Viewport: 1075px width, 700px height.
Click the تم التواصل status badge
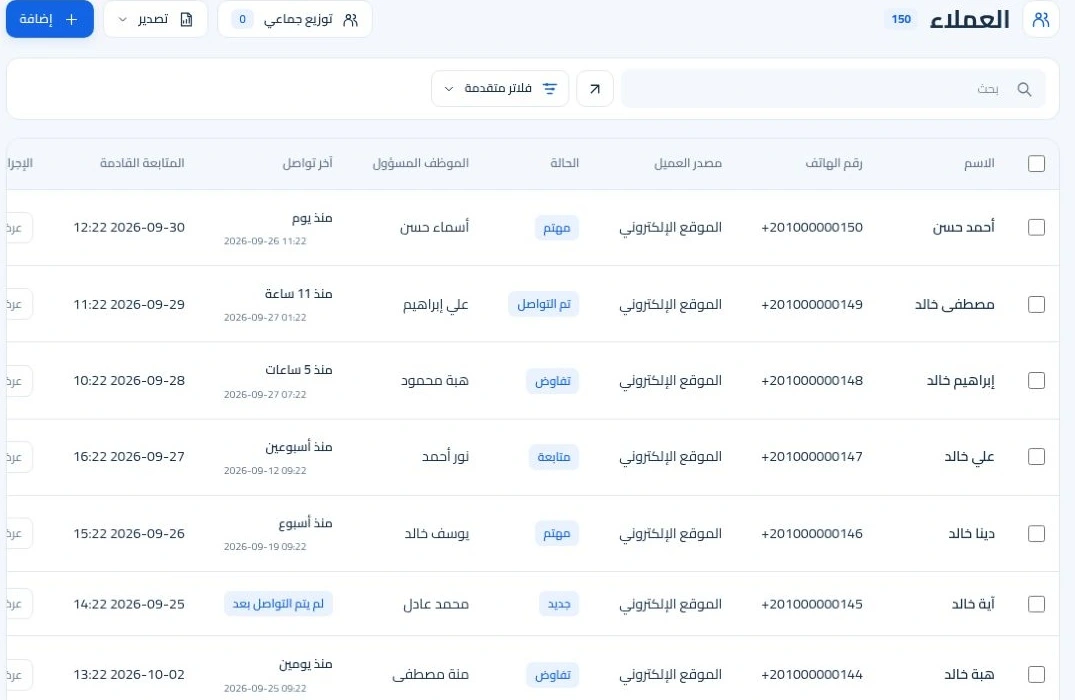tap(544, 304)
